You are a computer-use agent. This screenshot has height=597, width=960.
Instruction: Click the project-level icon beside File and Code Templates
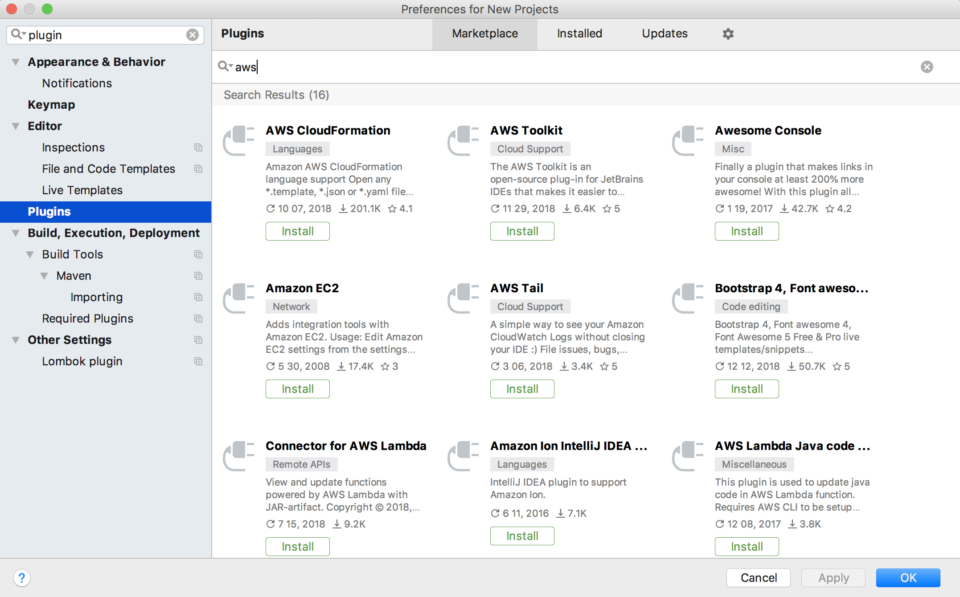pyautogui.click(x=198, y=169)
